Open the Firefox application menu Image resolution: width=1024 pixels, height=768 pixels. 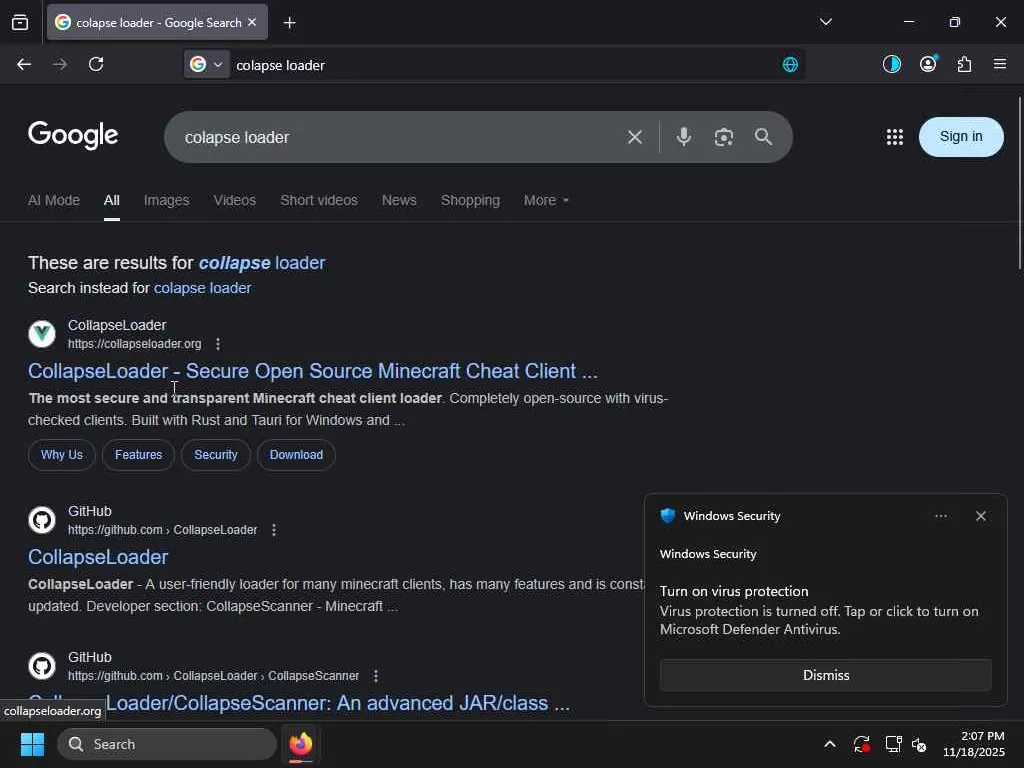coord(1000,64)
